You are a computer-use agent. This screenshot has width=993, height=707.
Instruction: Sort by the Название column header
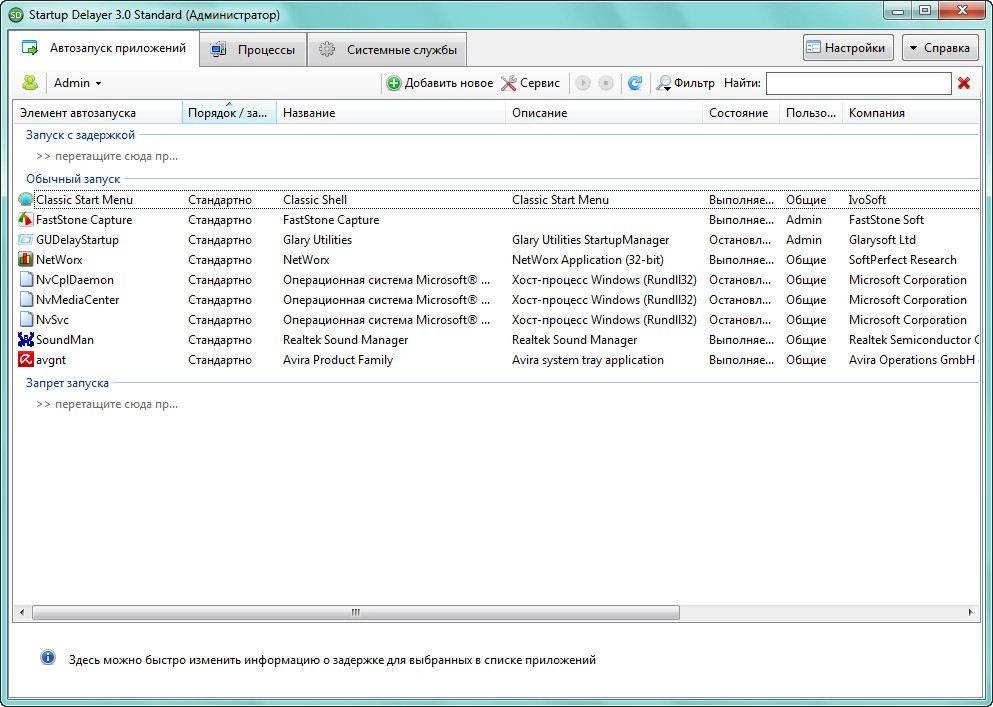pos(391,113)
